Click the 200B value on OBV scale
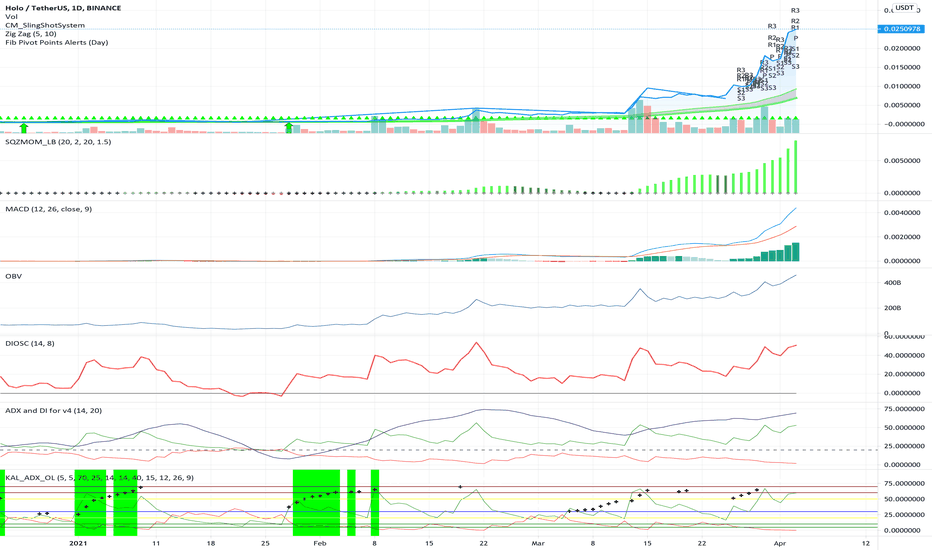 (x=892, y=308)
